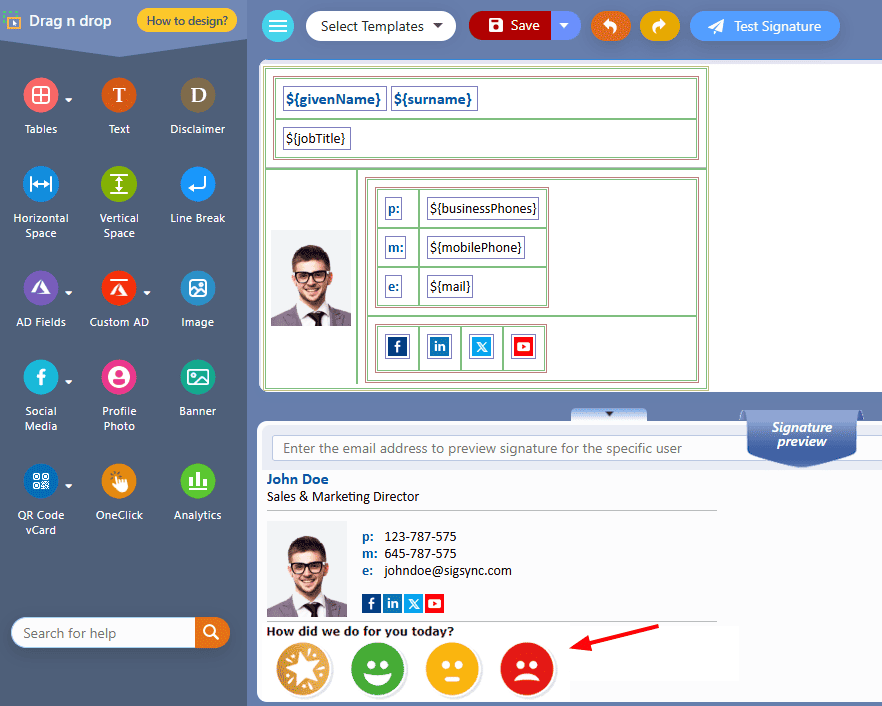This screenshot has height=706, width=882.
Task: Focus the preview email address field
Action: (x=512, y=448)
